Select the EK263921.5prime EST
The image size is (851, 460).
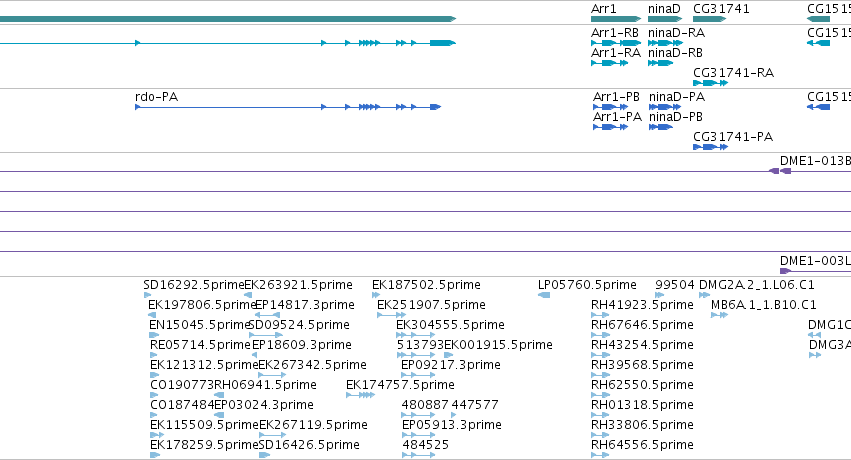(x=299, y=285)
